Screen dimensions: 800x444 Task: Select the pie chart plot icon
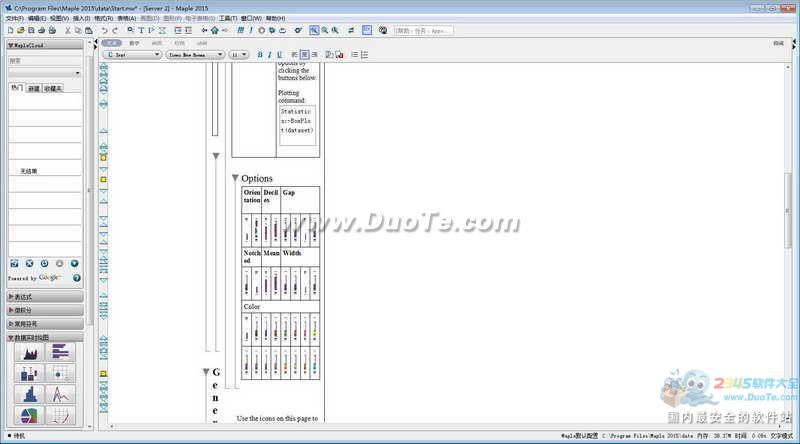click(x=29, y=415)
